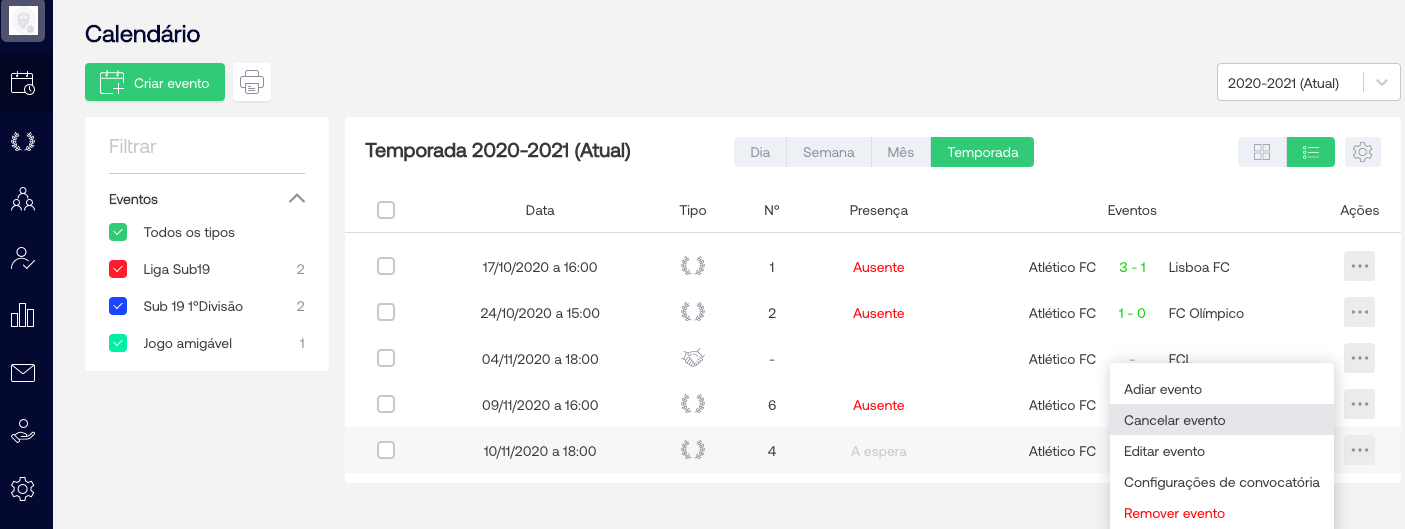Collapse the Eventos filter section
This screenshot has height=529, width=1405.
point(296,199)
